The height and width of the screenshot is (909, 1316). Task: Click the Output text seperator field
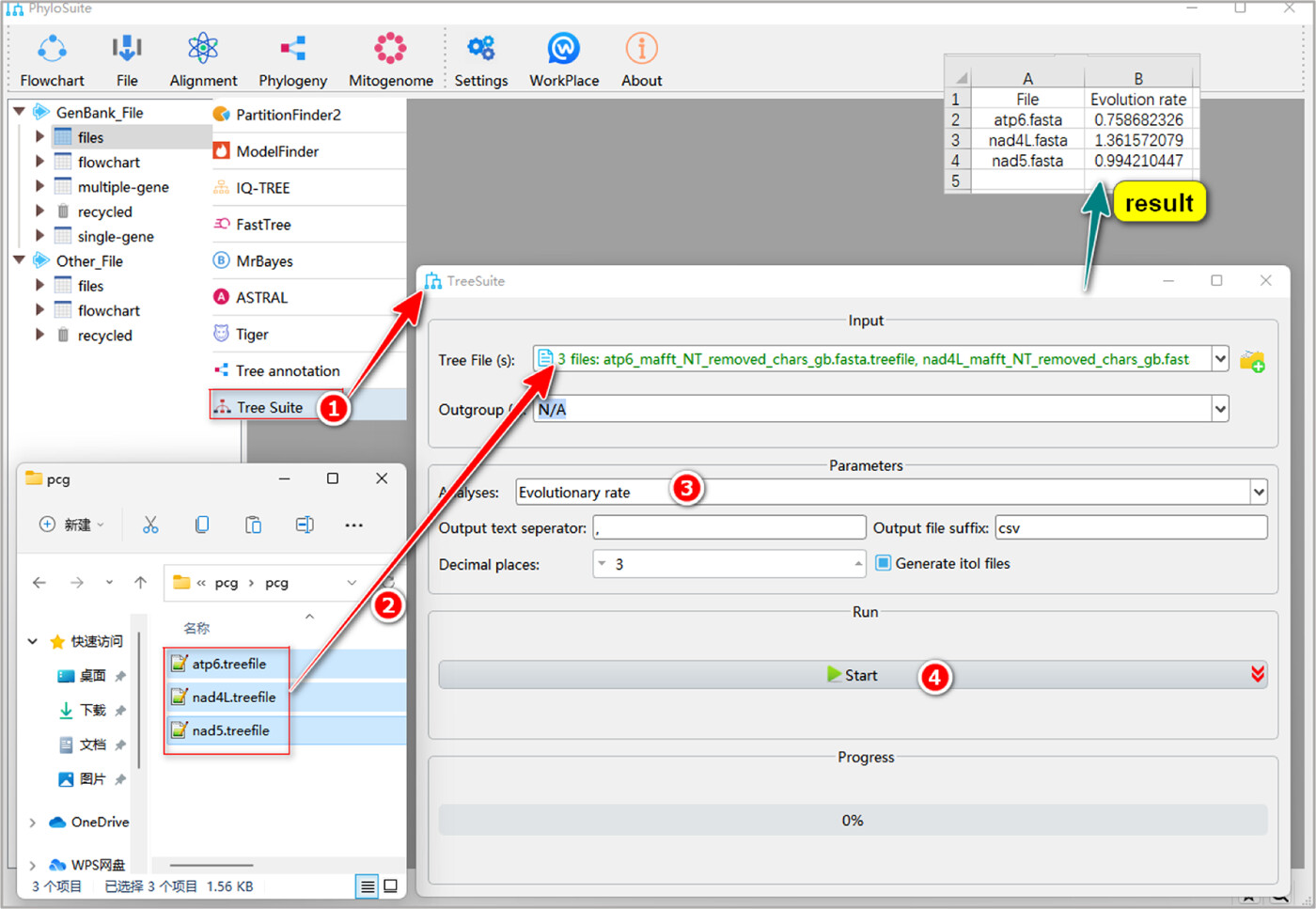click(x=729, y=527)
